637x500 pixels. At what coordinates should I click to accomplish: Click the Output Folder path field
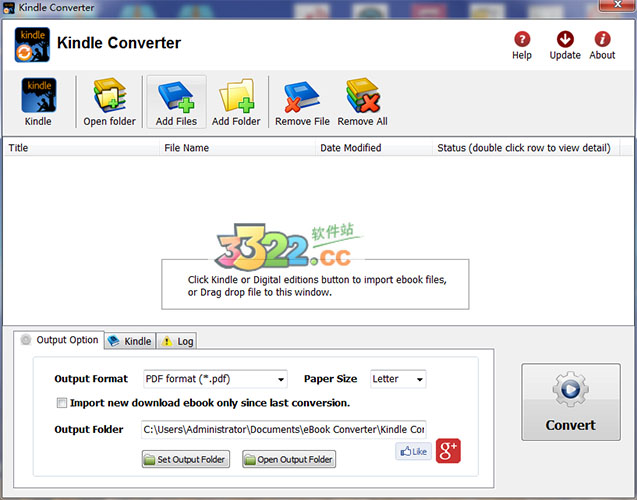[284, 429]
